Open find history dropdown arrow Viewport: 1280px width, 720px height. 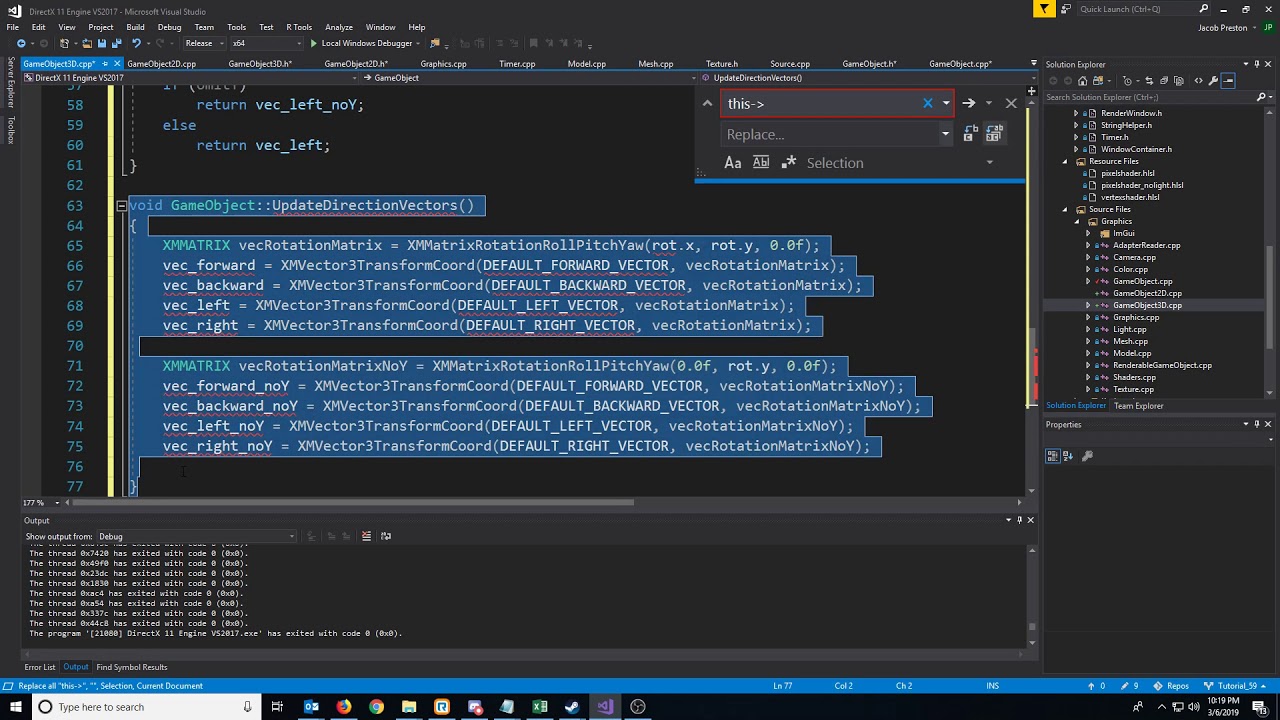pyautogui.click(x=945, y=103)
